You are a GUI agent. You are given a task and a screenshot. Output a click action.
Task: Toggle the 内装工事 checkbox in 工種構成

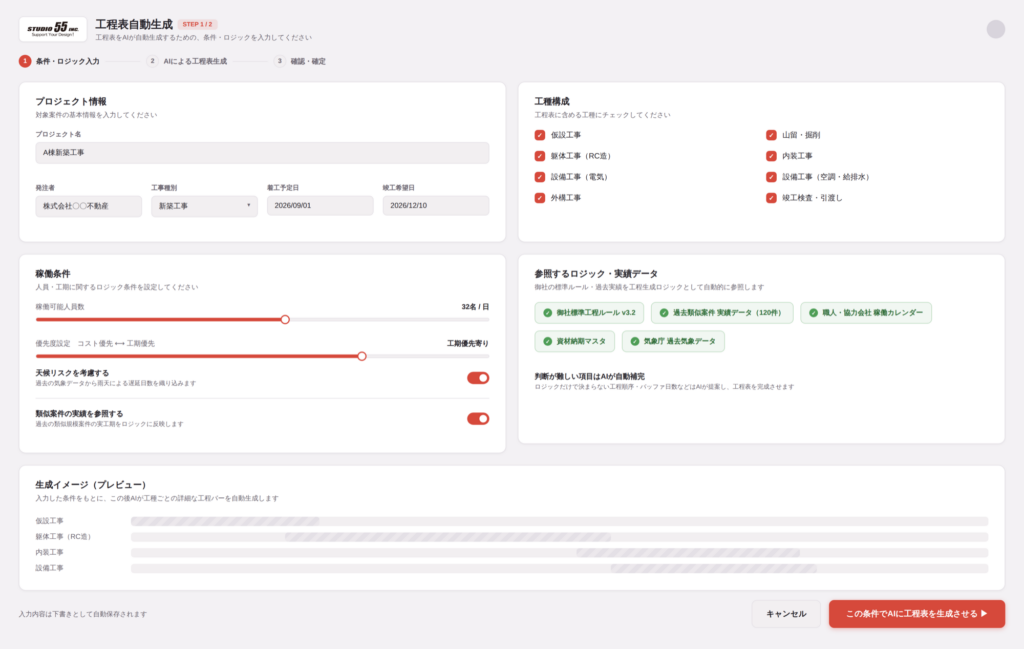click(771, 156)
